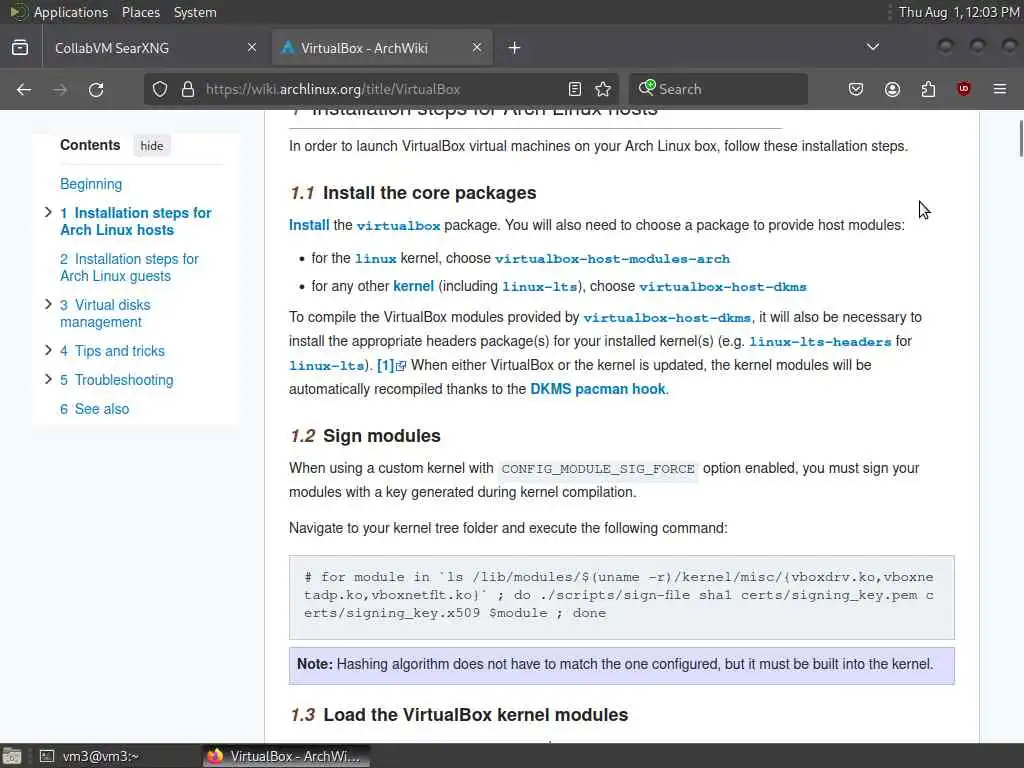The image size is (1024, 768).
Task: Expand the Troubleshooting section
Action: point(48,379)
